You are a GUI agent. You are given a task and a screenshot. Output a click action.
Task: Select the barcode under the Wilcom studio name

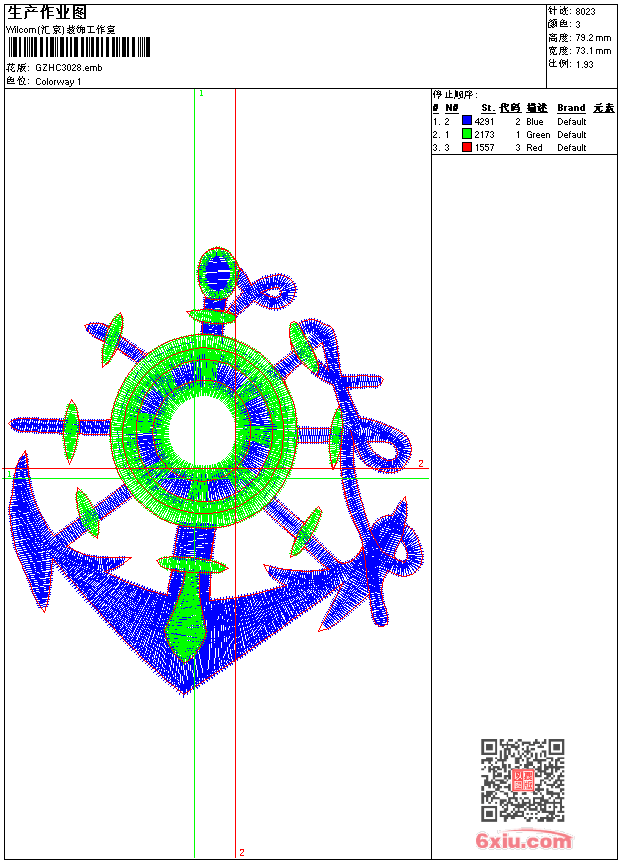[78, 47]
